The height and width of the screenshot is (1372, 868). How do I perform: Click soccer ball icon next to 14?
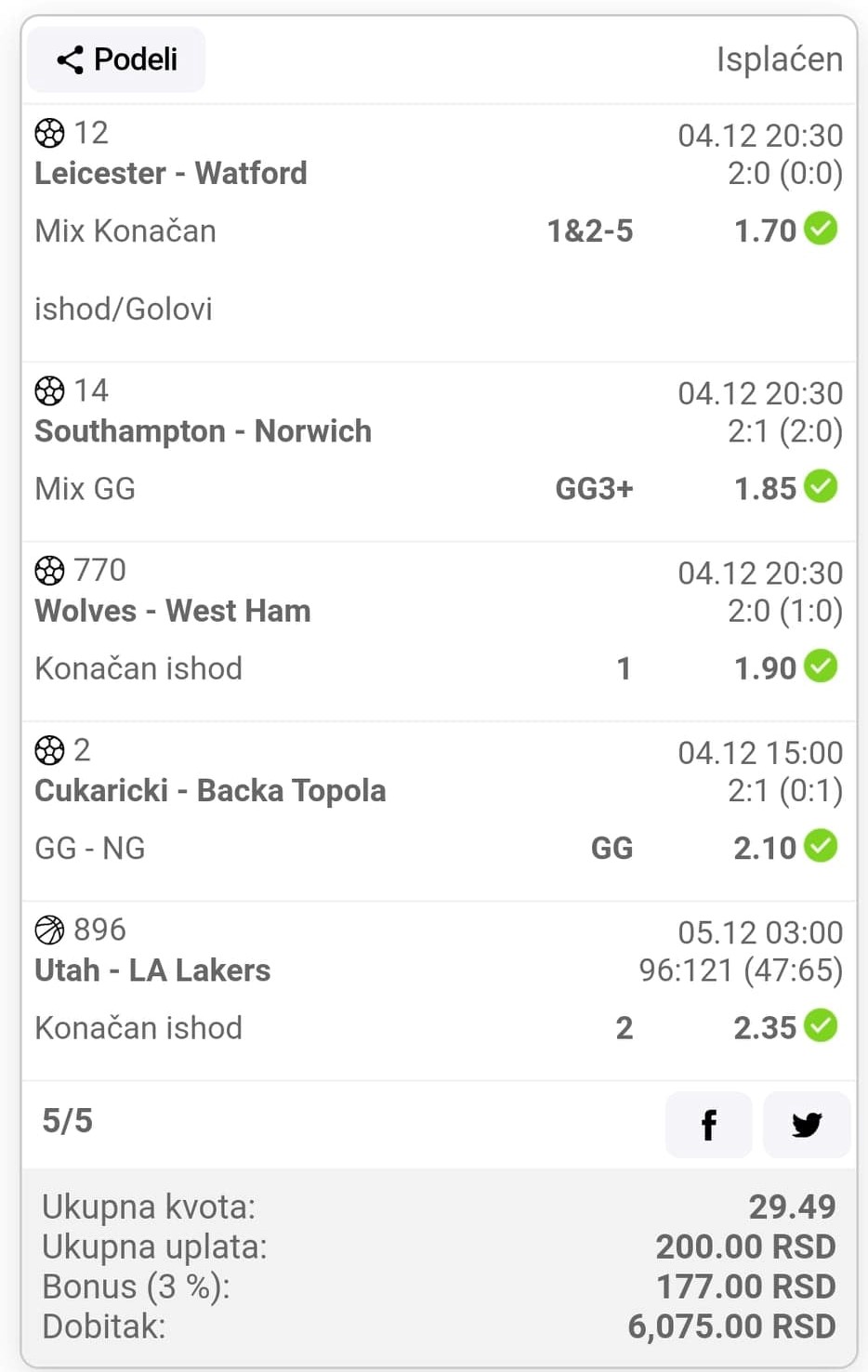click(x=49, y=390)
